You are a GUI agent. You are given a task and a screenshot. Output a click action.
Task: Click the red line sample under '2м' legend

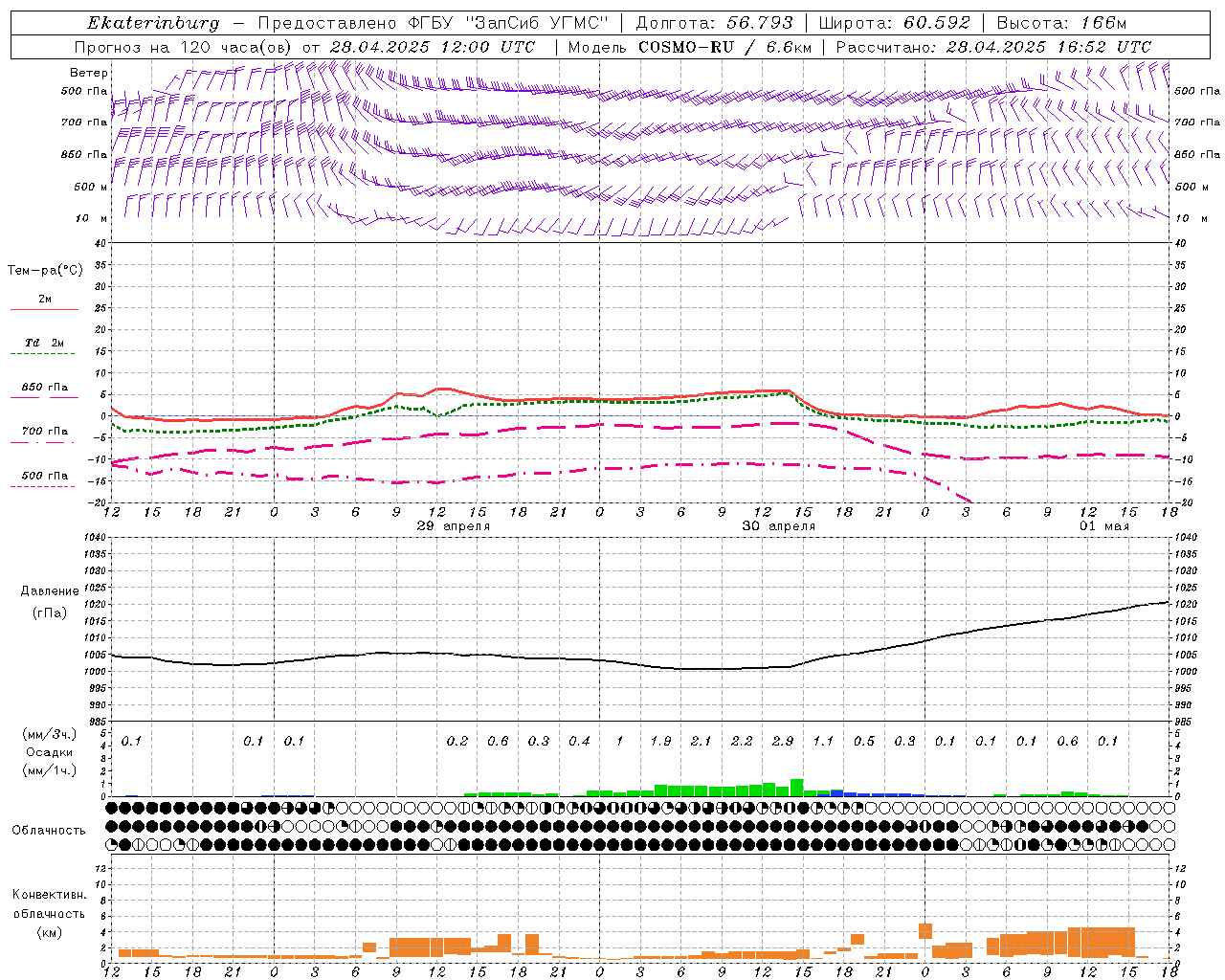click(x=44, y=310)
